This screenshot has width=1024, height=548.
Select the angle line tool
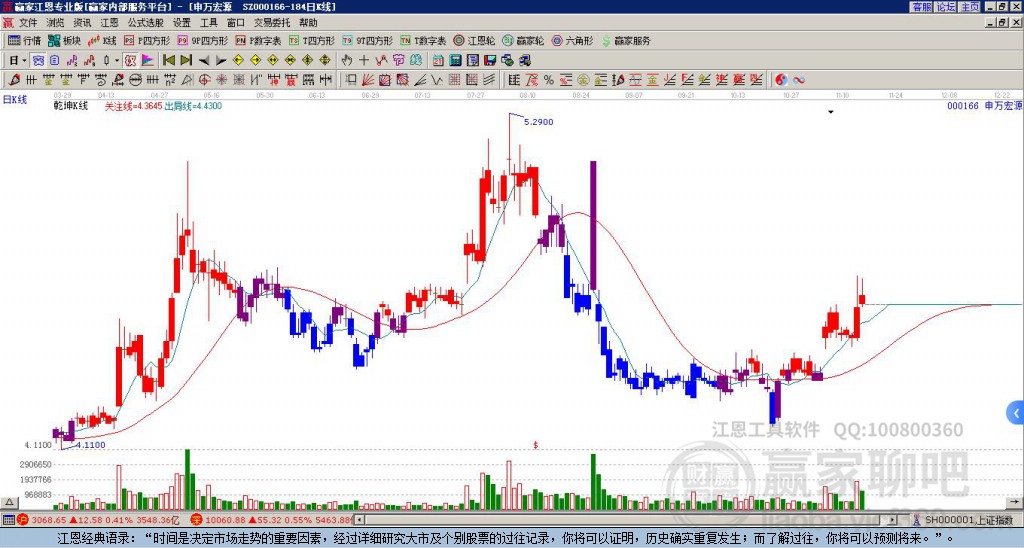[x=419, y=80]
